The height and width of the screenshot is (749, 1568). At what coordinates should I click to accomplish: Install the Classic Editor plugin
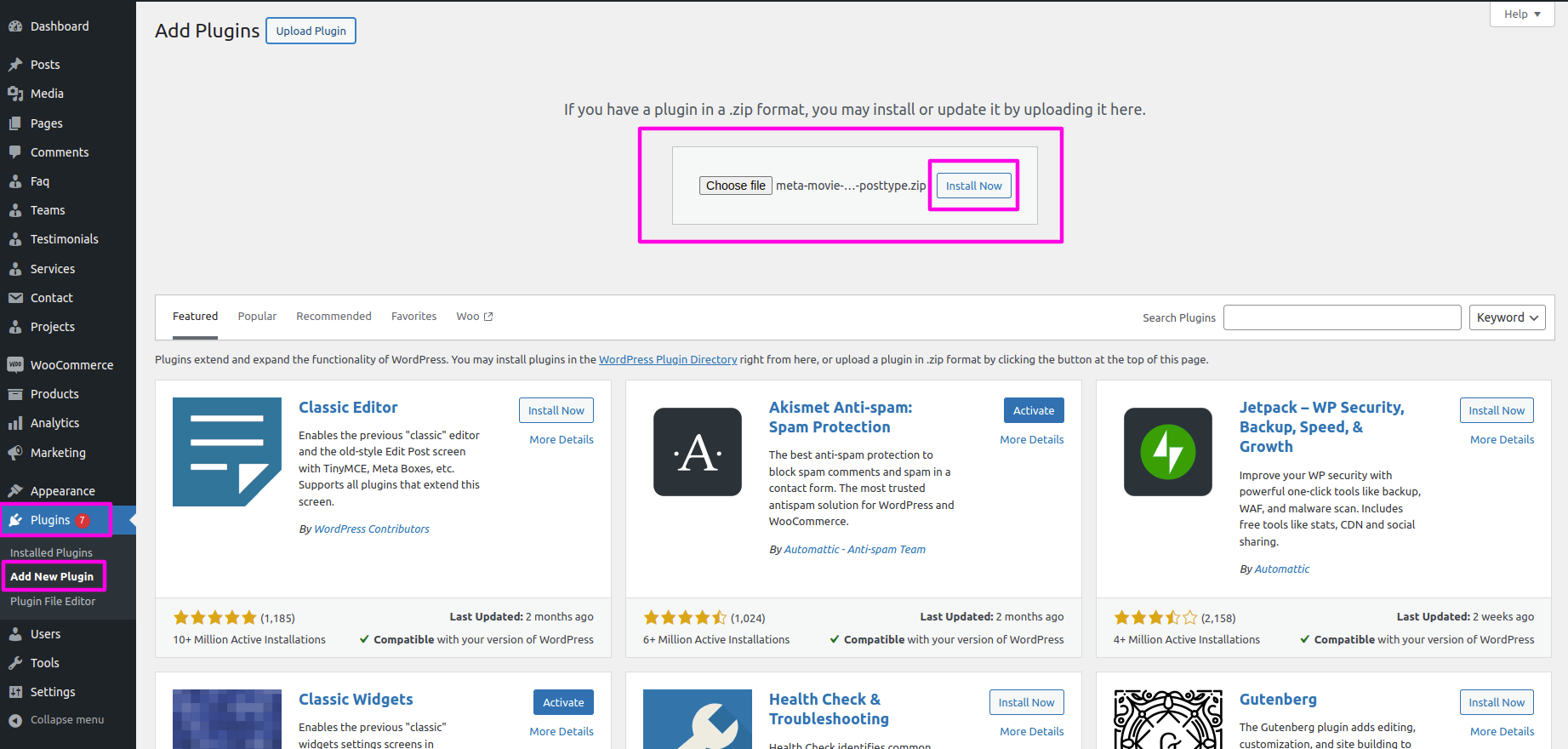click(x=556, y=410)
